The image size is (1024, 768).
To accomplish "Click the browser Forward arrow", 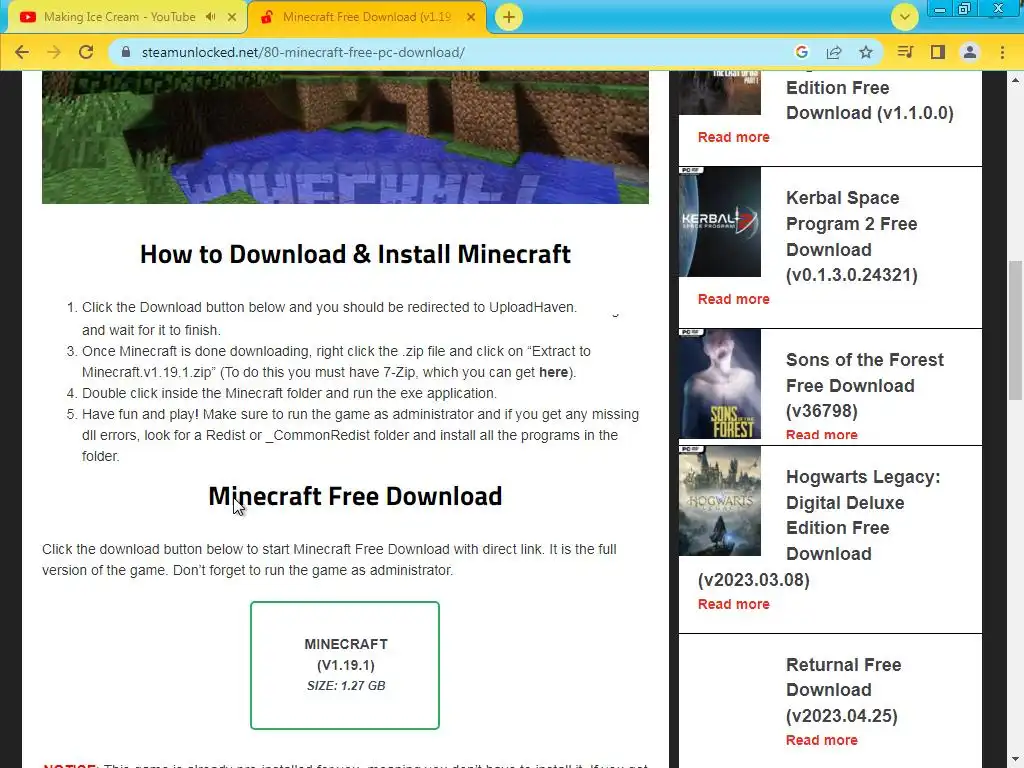I will pos(54,52).
